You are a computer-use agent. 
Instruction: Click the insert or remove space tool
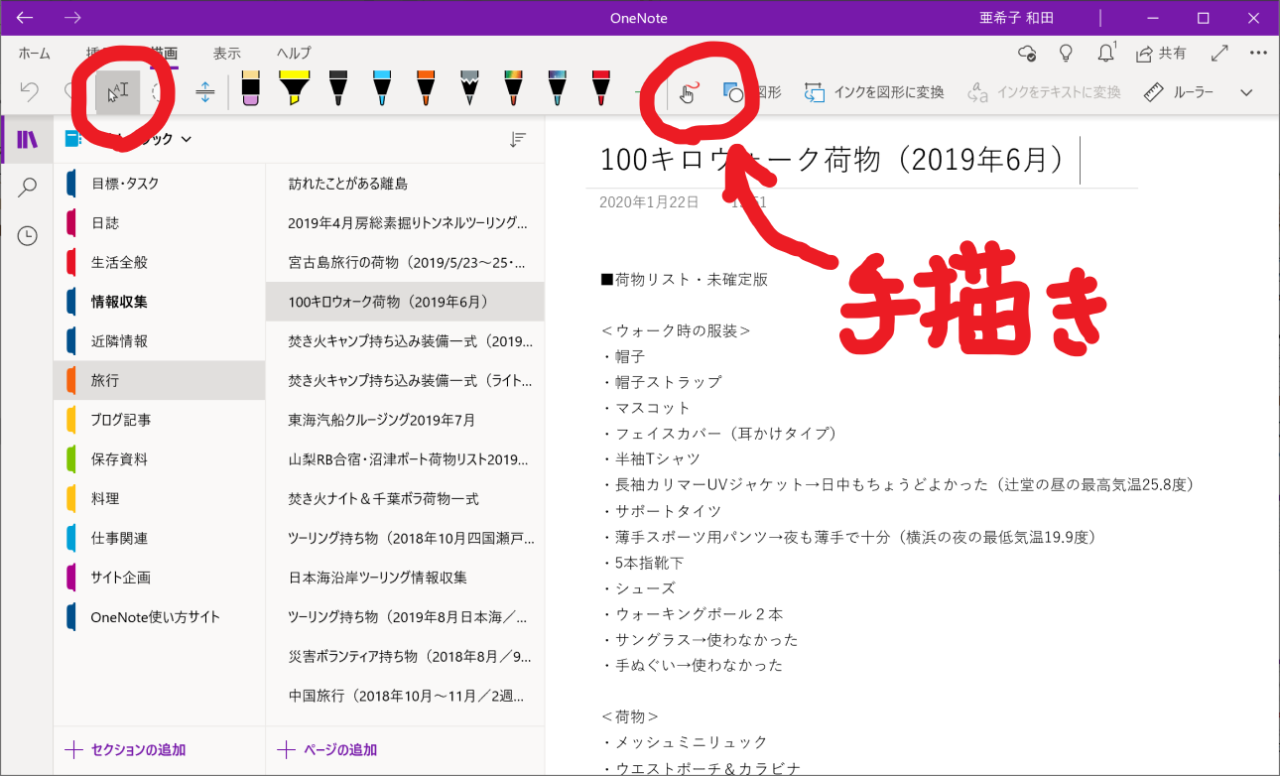(205, 93)
